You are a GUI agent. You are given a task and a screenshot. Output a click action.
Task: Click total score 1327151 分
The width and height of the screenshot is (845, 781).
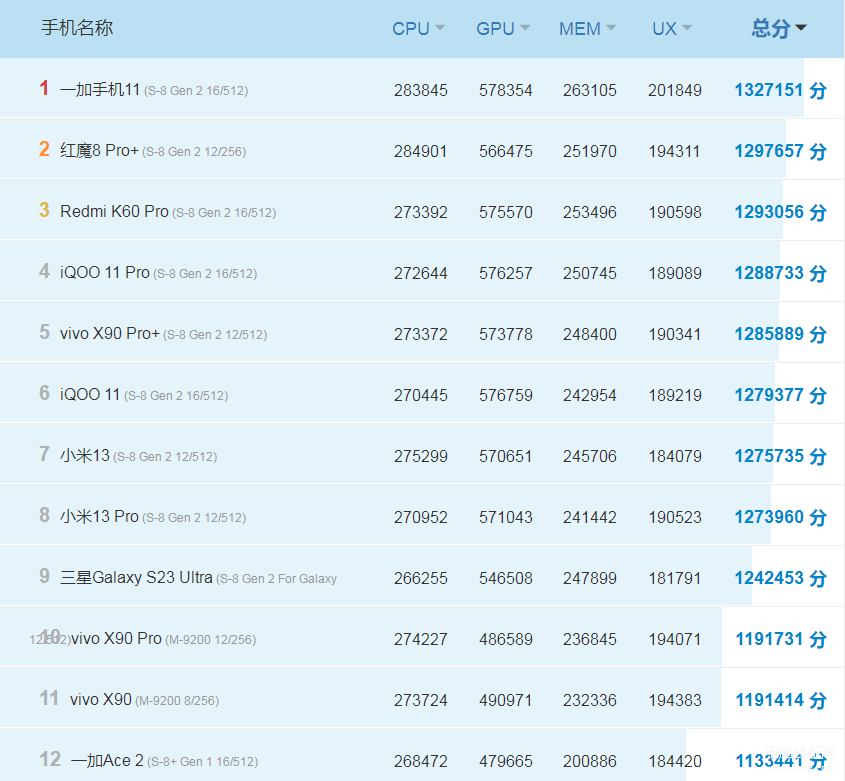[780, 89]
